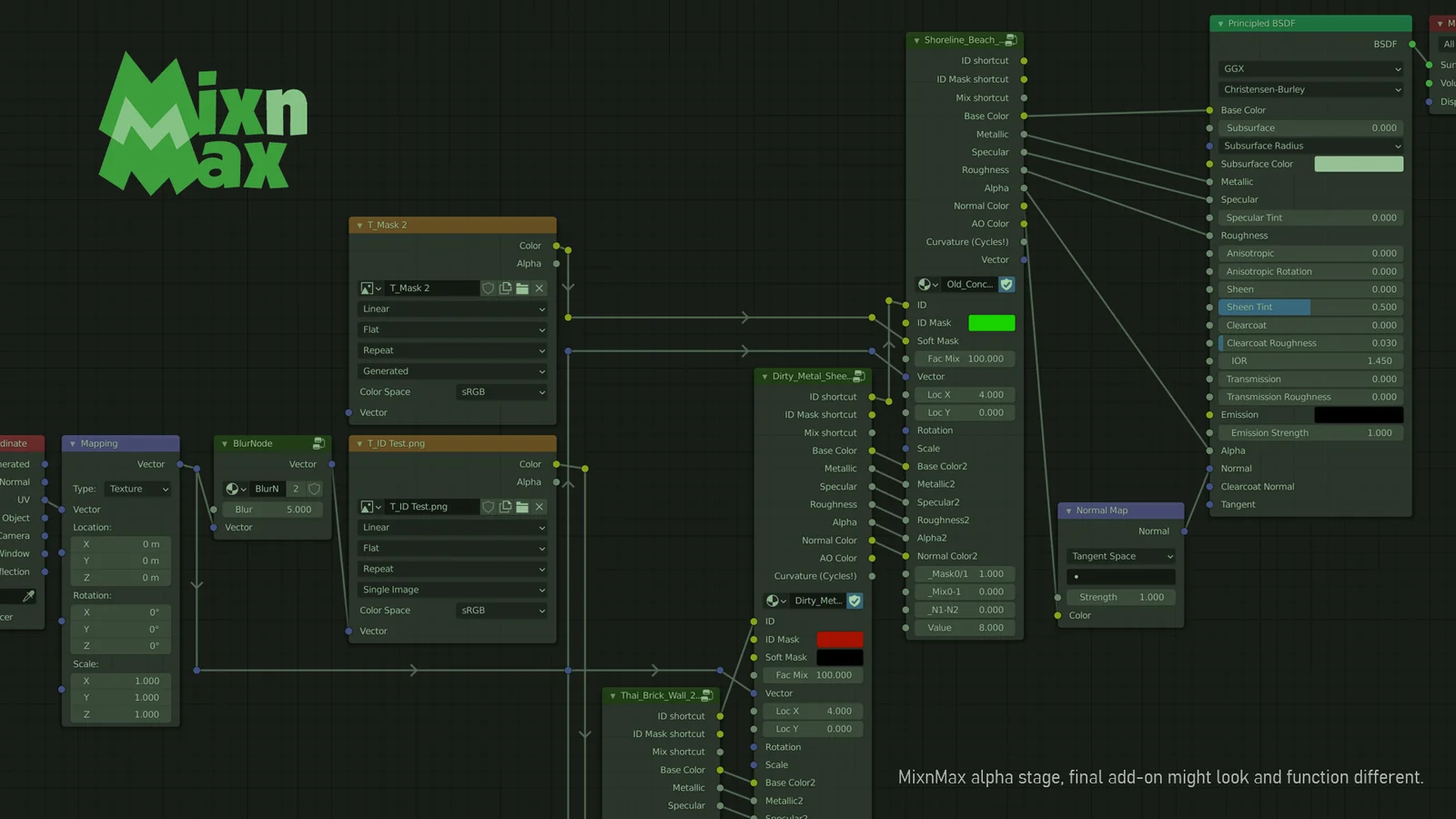1456x819 pixels.
Task: Open the sRGB Color Space dropdown on T_ID Test.png
Action: click(500, 610)
